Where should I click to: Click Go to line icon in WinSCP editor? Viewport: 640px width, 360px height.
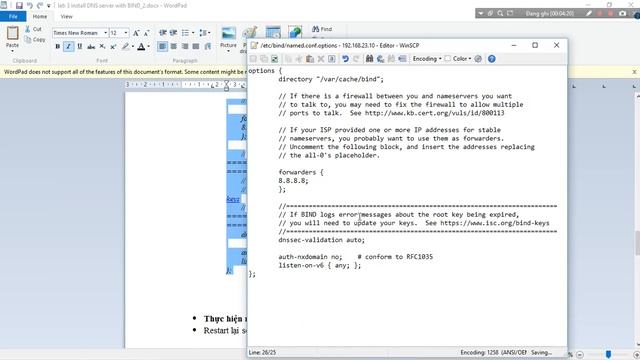(x=402, y=59)
